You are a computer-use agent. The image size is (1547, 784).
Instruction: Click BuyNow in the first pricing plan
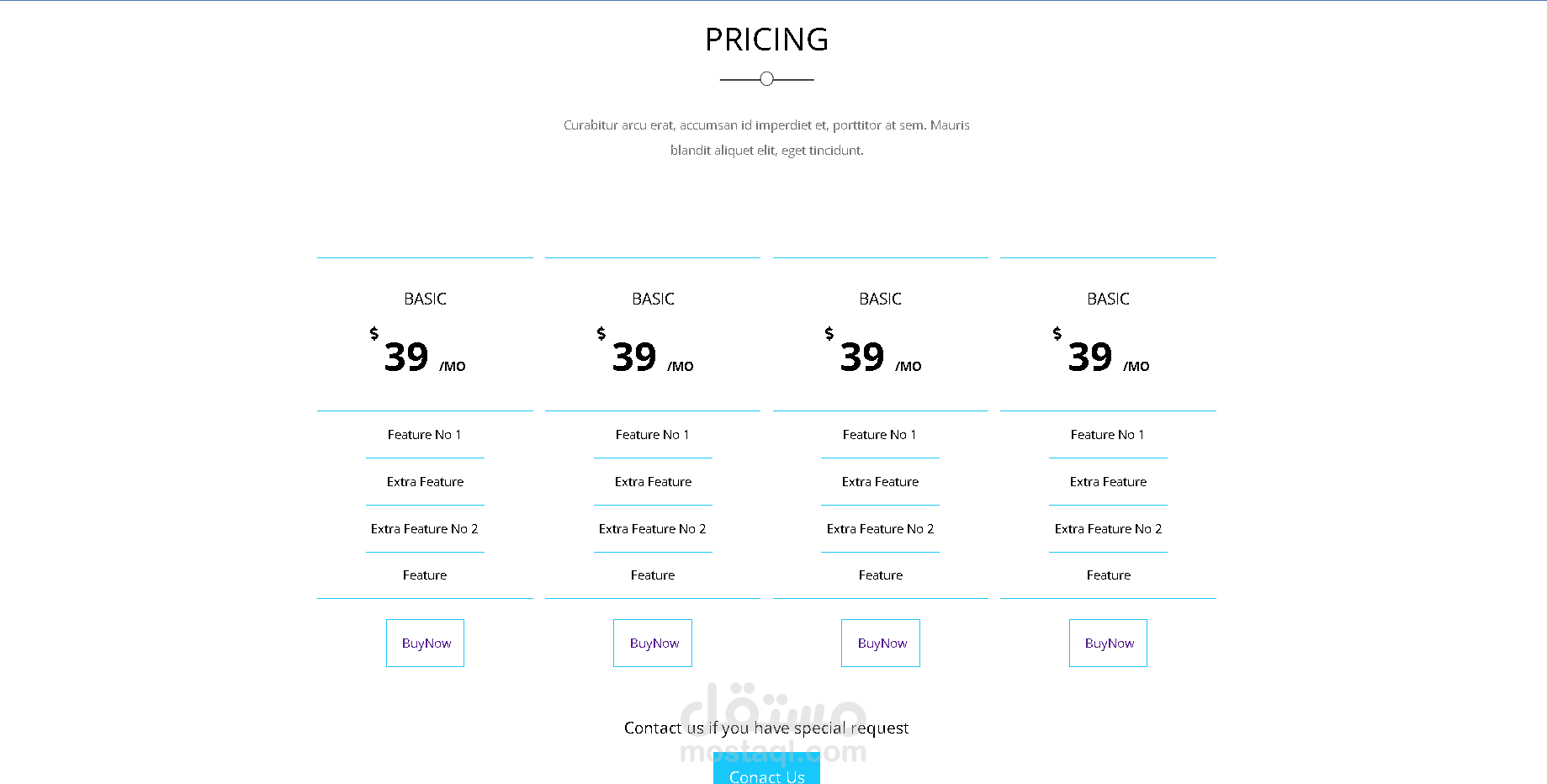pos(425,644)
